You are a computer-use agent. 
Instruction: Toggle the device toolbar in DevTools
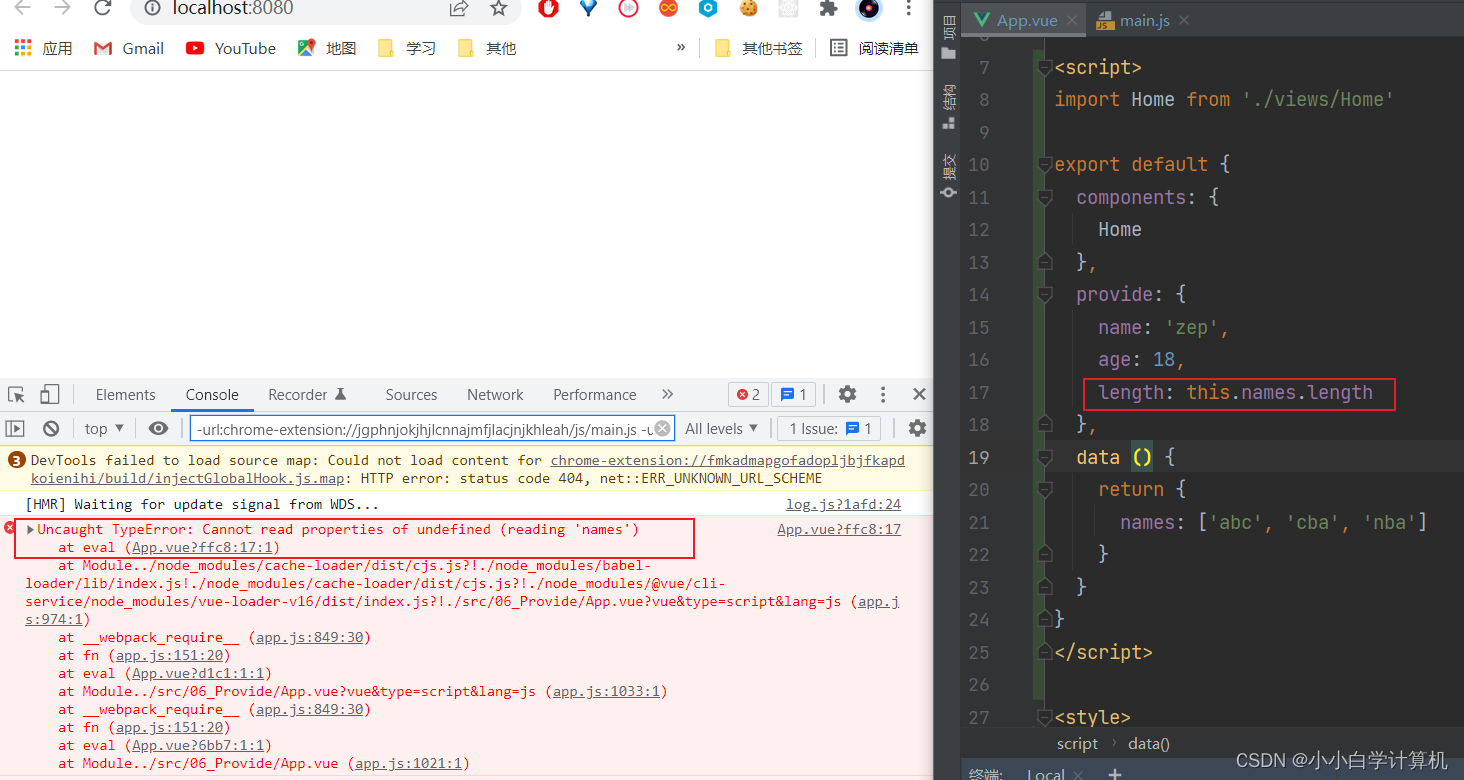point(50,395)
